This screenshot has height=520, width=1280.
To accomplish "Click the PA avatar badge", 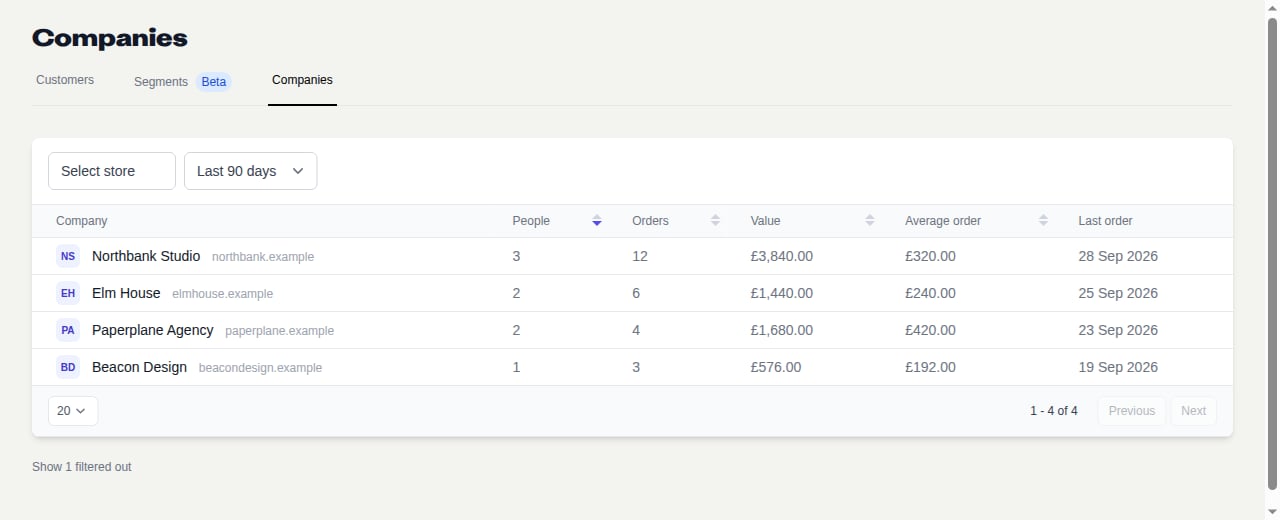I will click(68, 330).
